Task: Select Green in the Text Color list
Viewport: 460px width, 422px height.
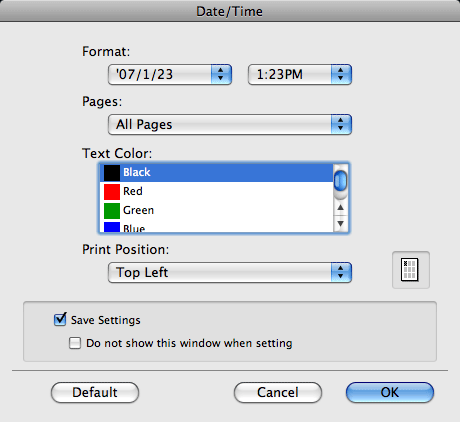Action: pos(217,211)
